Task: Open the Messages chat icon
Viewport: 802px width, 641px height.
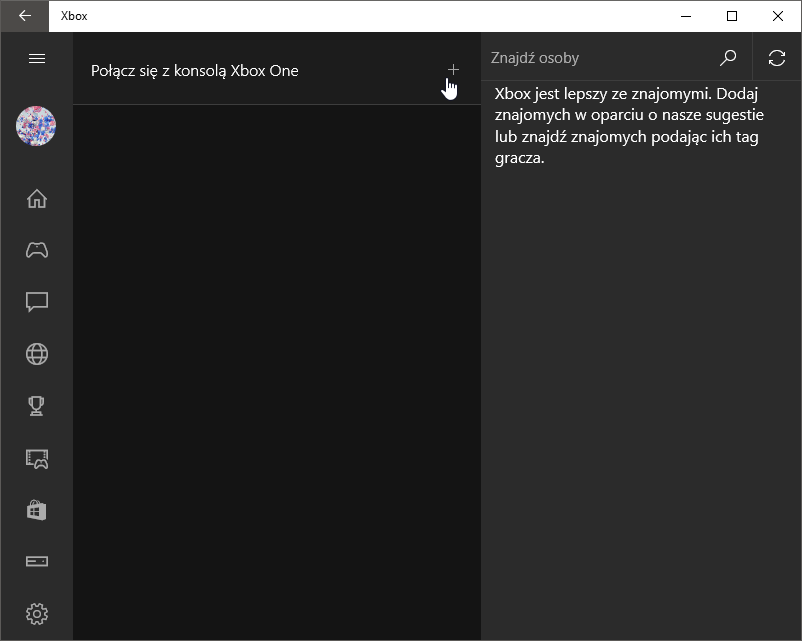Action: 37,302
